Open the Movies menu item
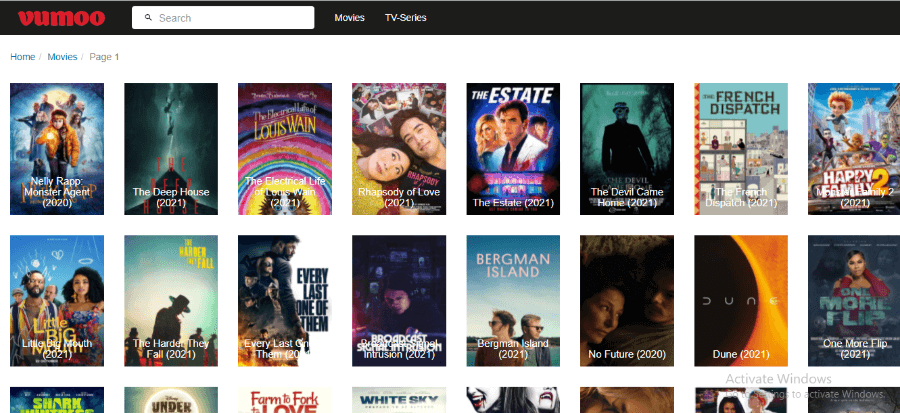Image resolution: width=900 pixels, height=413 pixels. point(350,18)
